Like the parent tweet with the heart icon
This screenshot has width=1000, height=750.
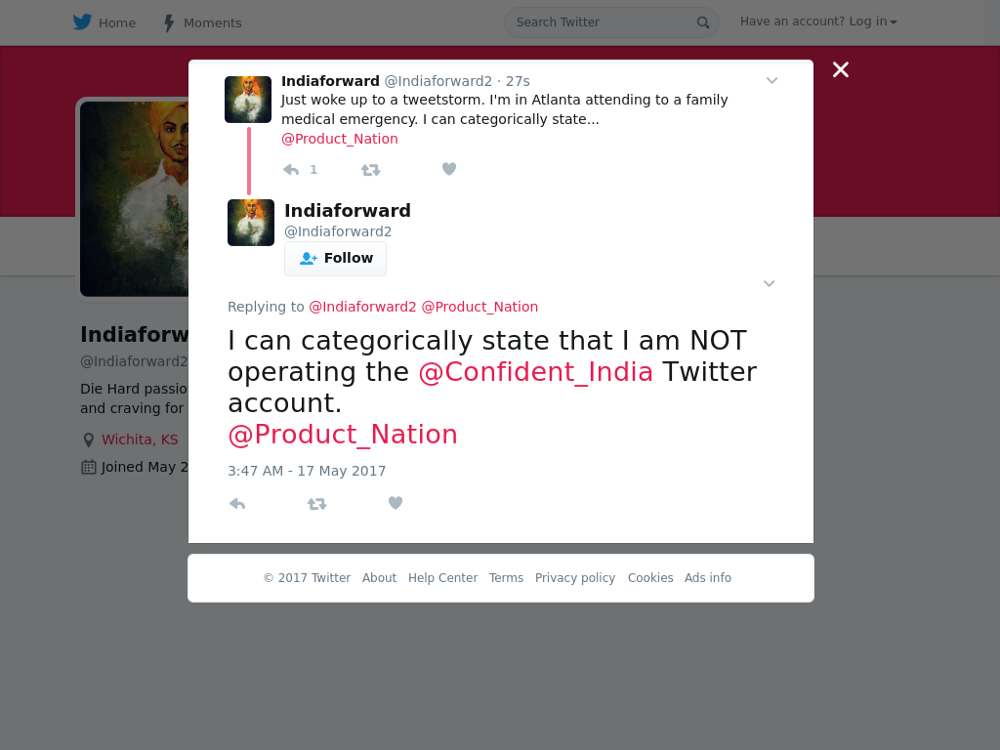pos(449,169)
